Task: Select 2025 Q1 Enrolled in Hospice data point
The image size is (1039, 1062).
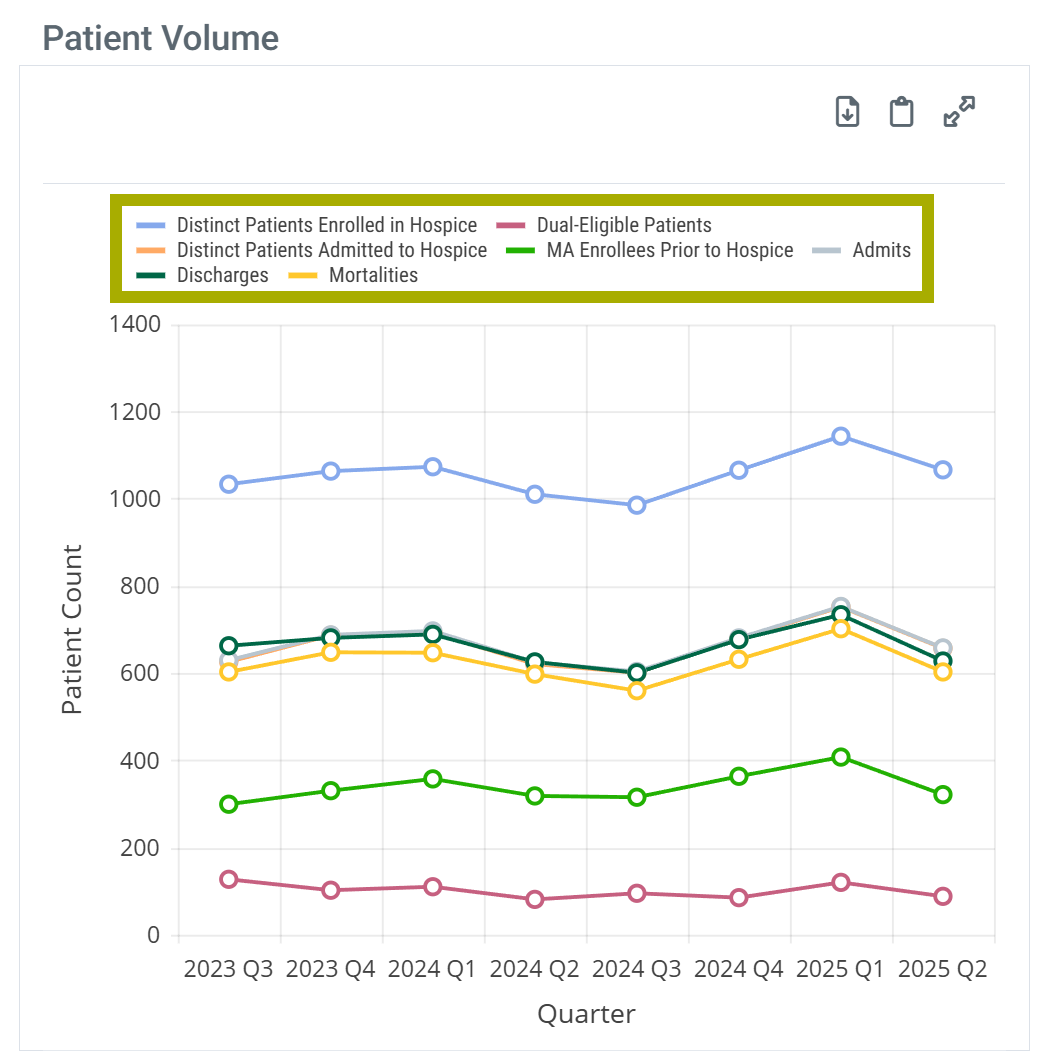Action: pos(841,436)
